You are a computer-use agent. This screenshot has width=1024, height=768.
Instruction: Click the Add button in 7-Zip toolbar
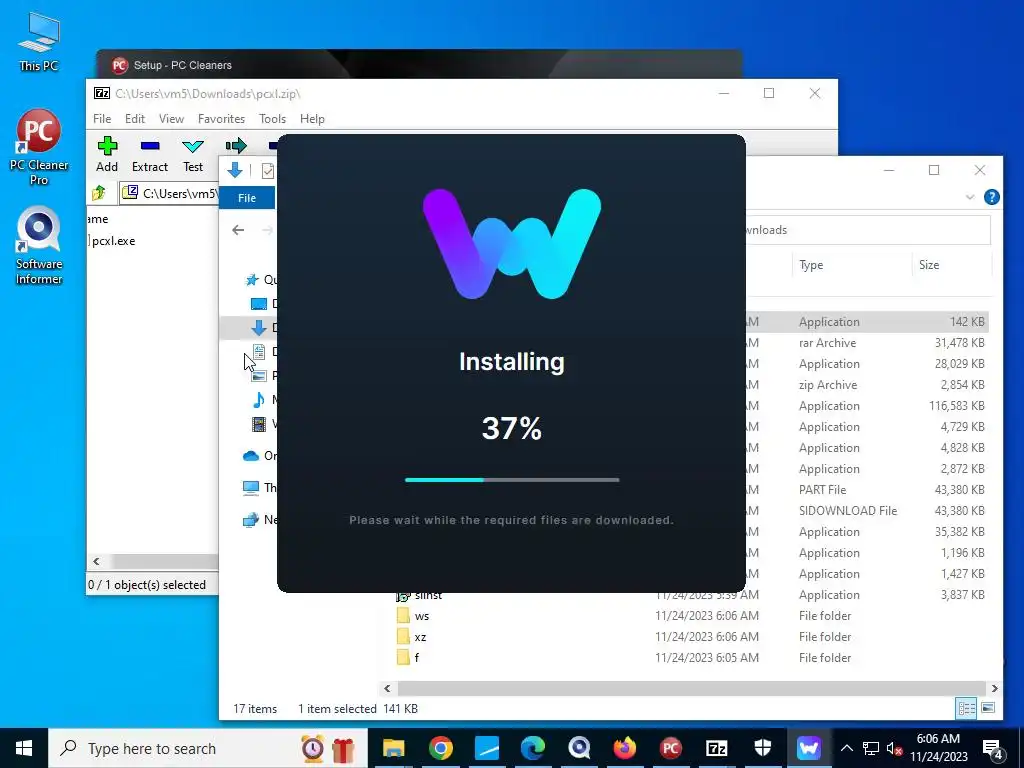tap(107, 154)
